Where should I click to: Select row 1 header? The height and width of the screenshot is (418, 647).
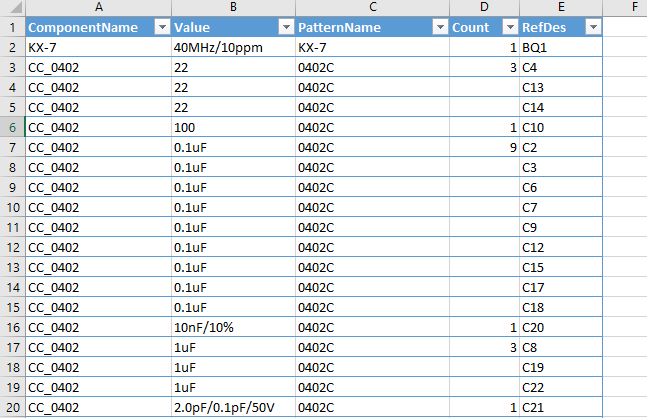click(13, 27)
